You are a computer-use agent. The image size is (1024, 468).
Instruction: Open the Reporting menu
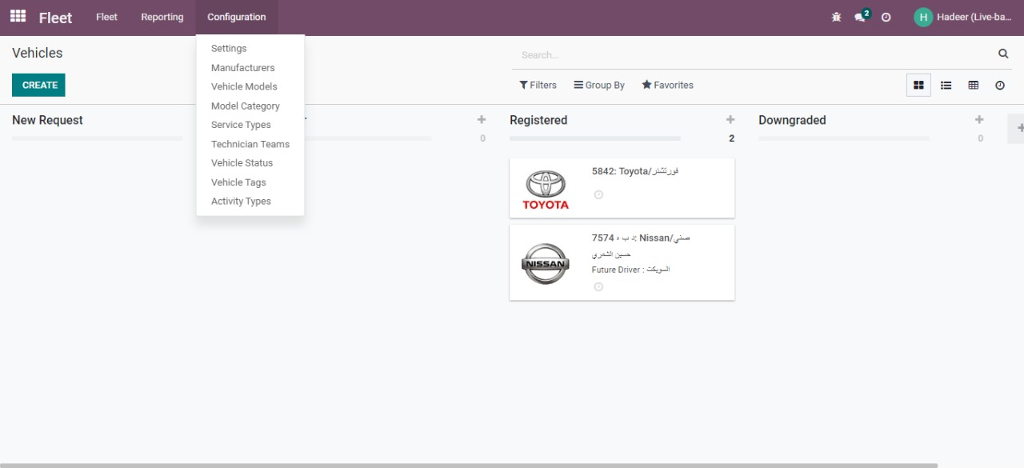[162, 17]
